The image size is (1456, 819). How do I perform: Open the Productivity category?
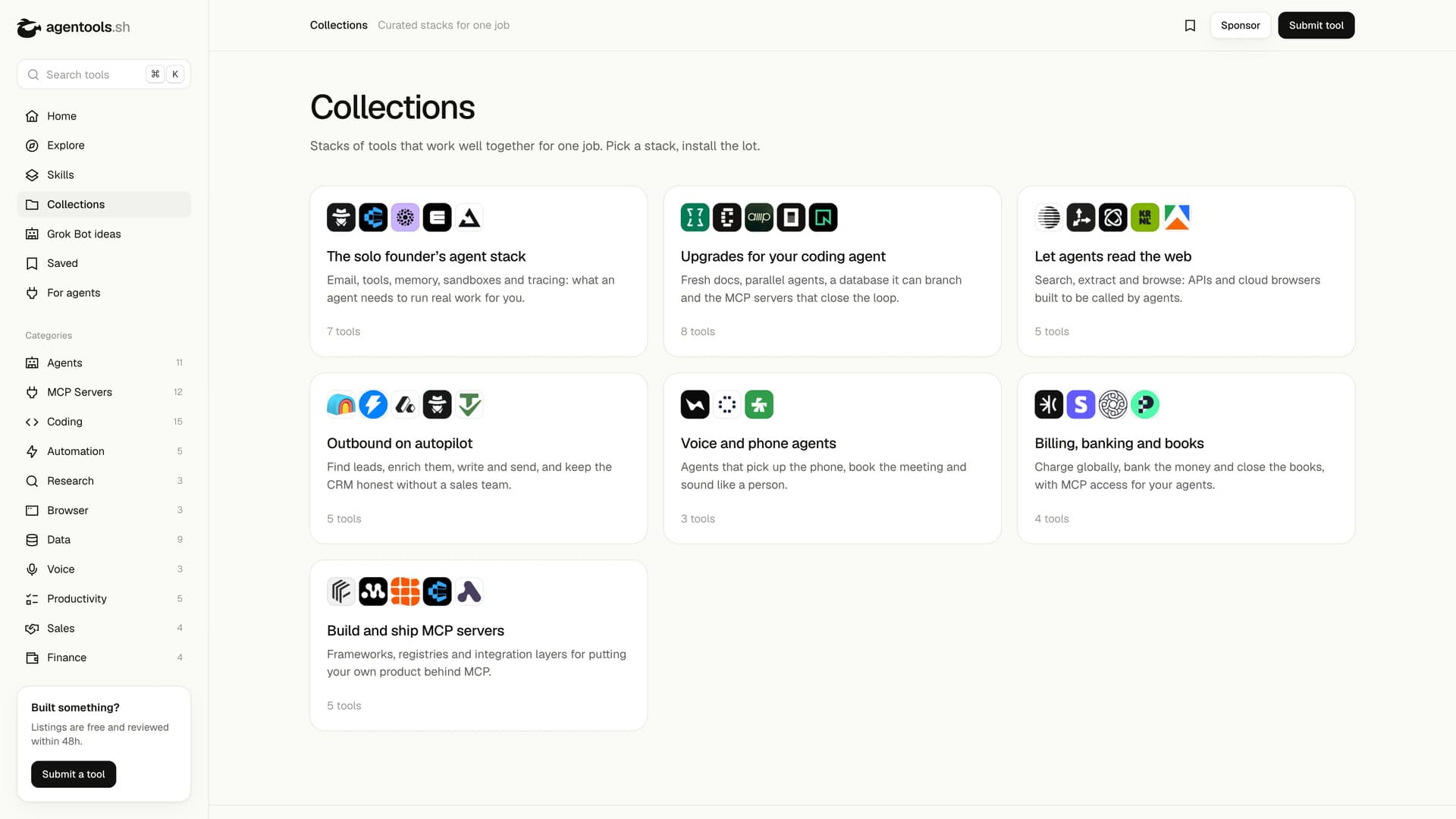[104, 599]
